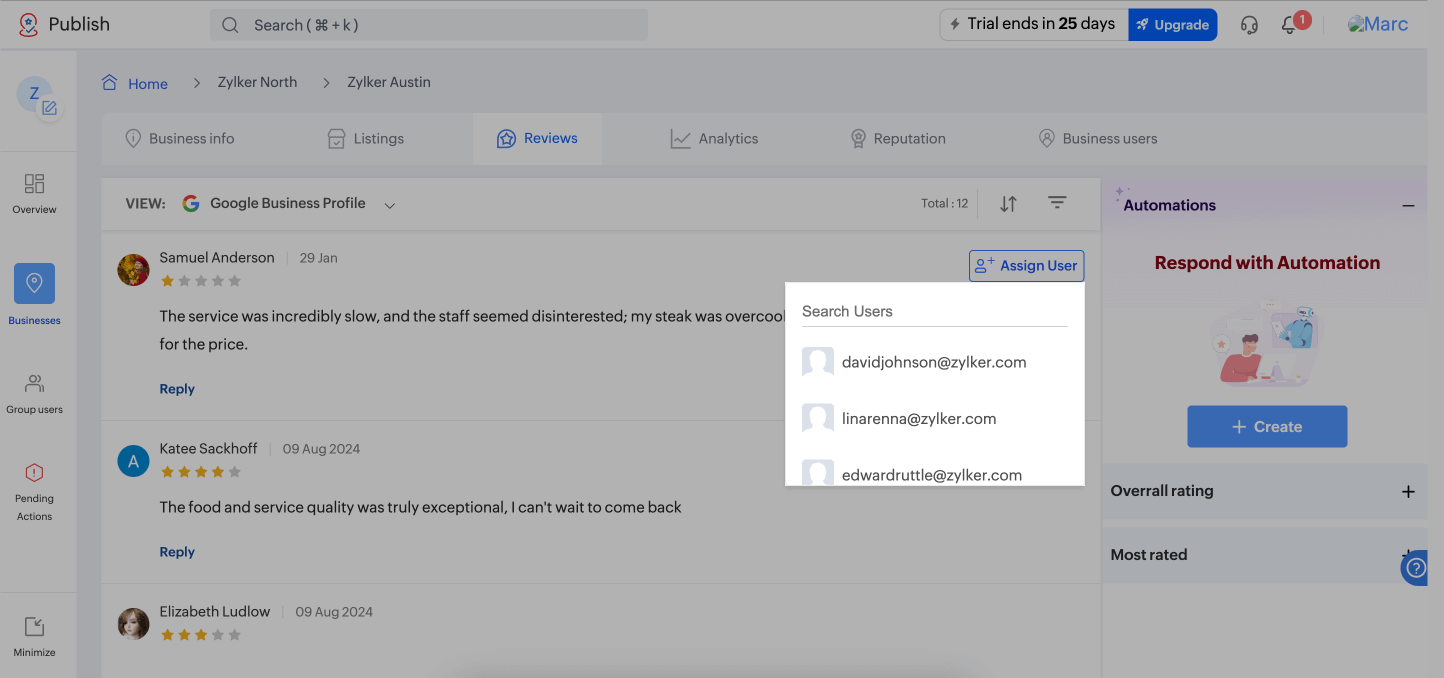
Task: Switch to the Analytics tab
Action: [x=714, y=139]
